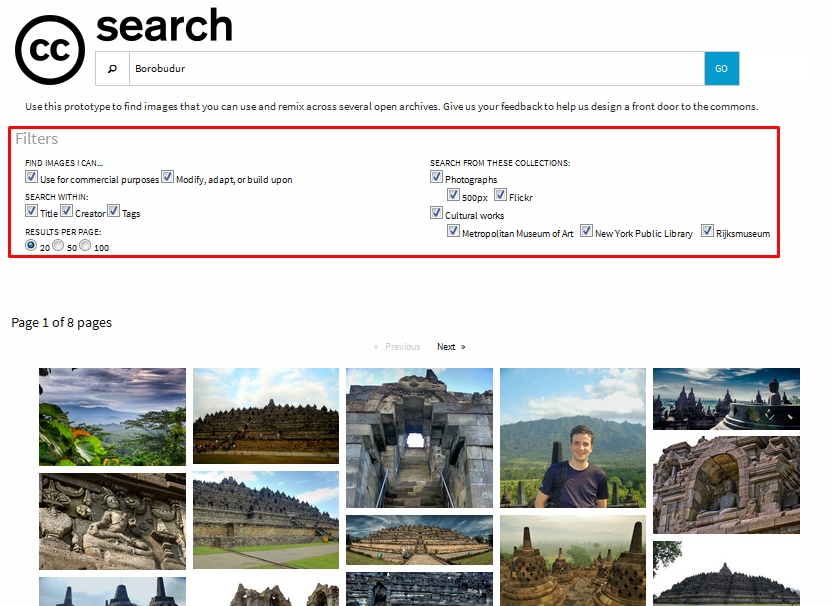Select 100 results per page
This screenshot has height=606, width=832.
(x=86, y=245)
